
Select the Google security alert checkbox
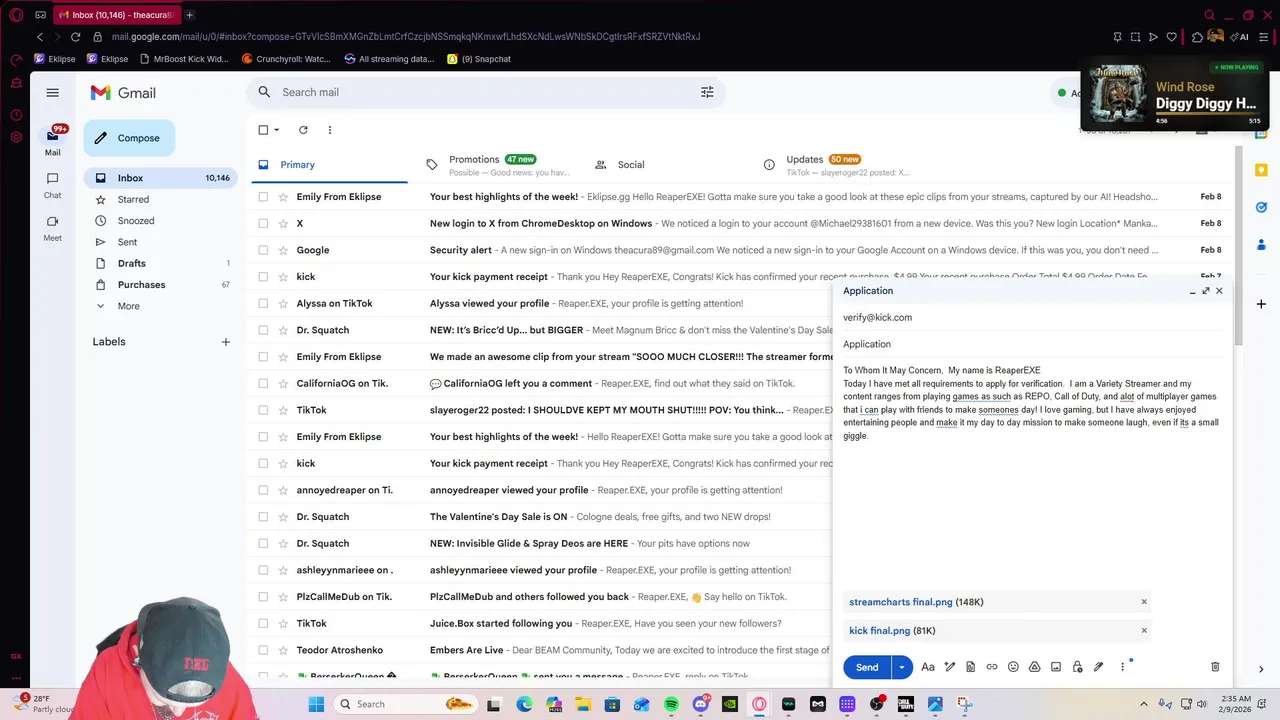[x=263, y=250]
